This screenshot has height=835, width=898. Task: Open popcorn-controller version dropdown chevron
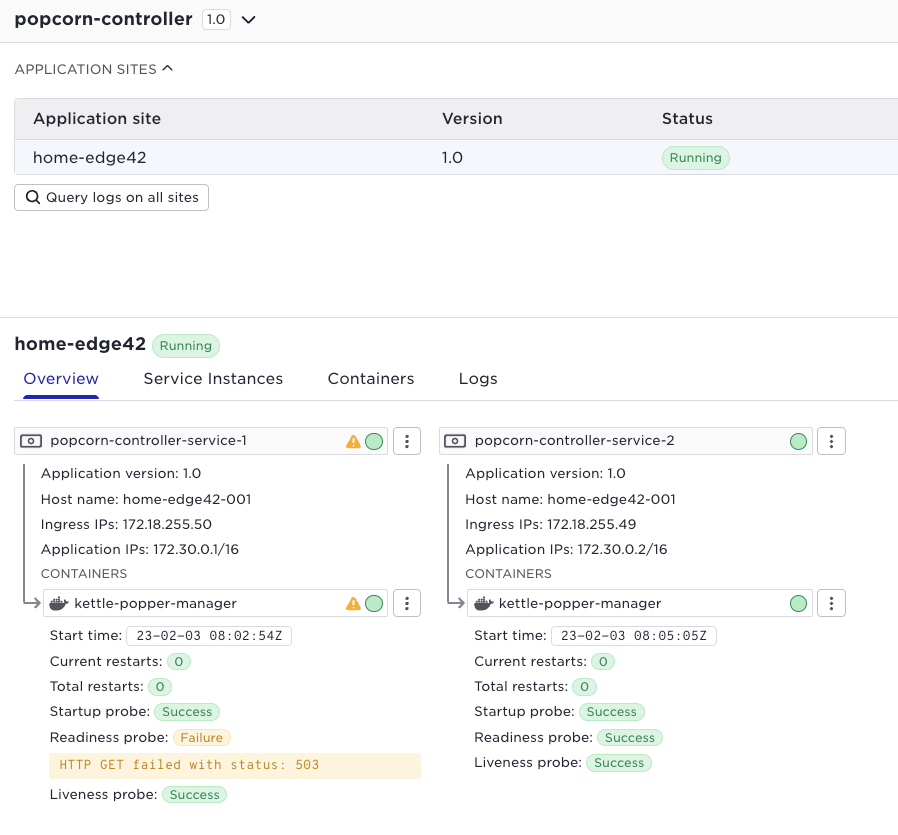pos(249,19)
